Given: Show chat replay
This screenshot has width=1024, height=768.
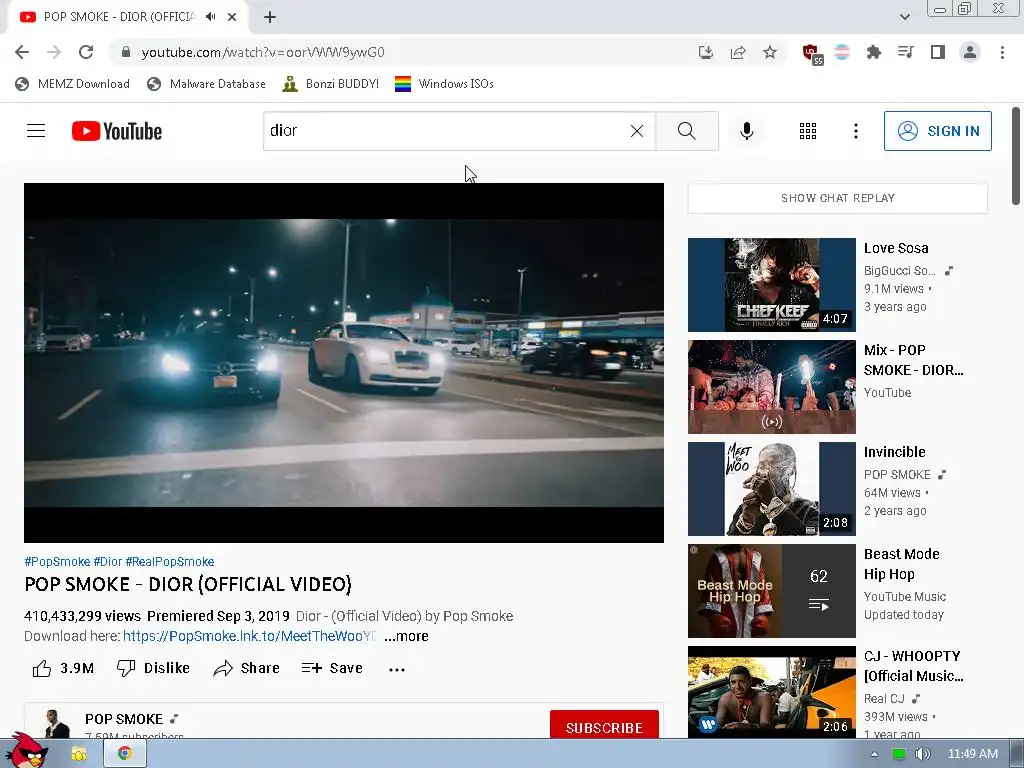Looking at the screenshot, I should [838, 198].
